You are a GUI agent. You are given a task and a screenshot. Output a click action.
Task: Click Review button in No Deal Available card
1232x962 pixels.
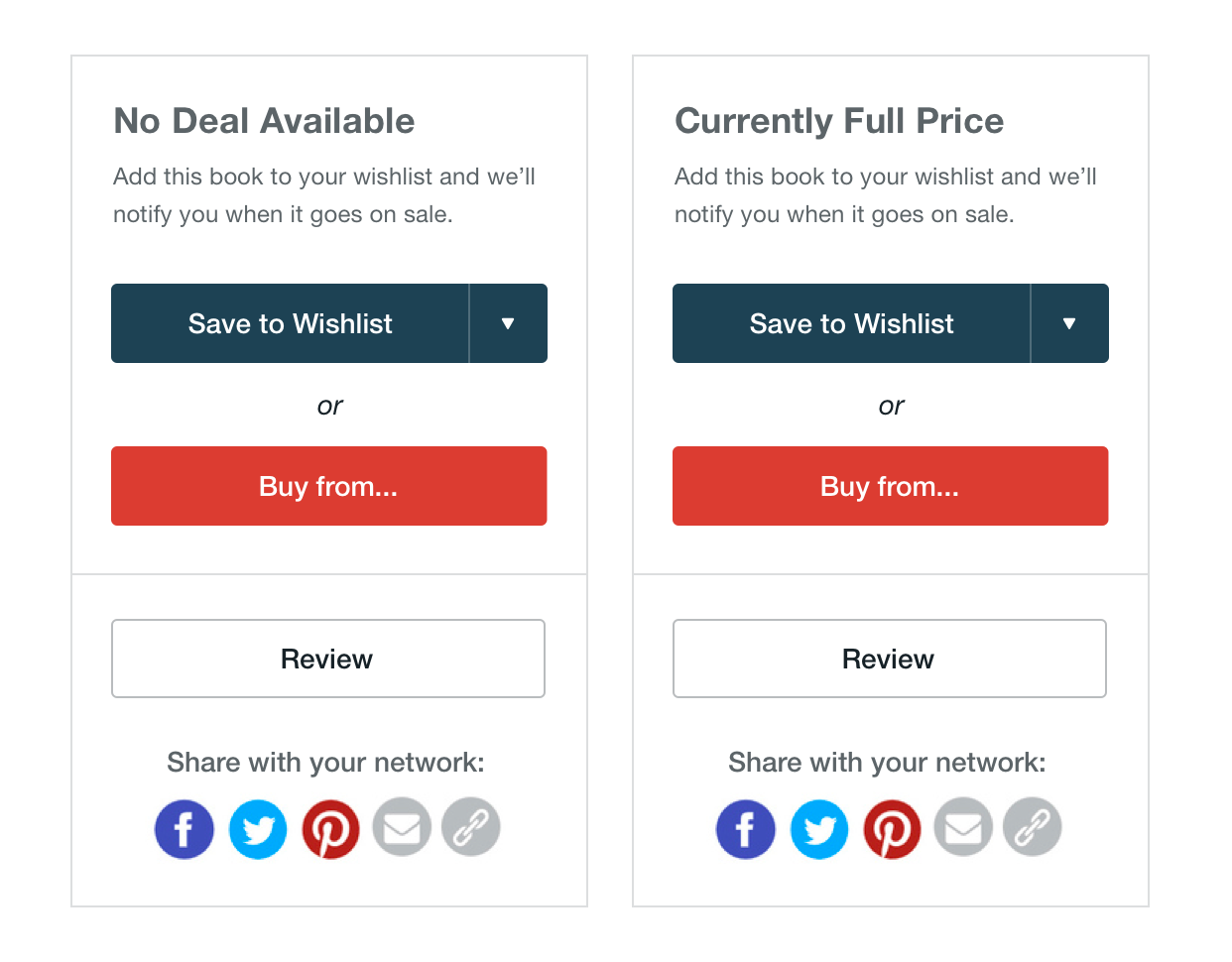(328, 659)
